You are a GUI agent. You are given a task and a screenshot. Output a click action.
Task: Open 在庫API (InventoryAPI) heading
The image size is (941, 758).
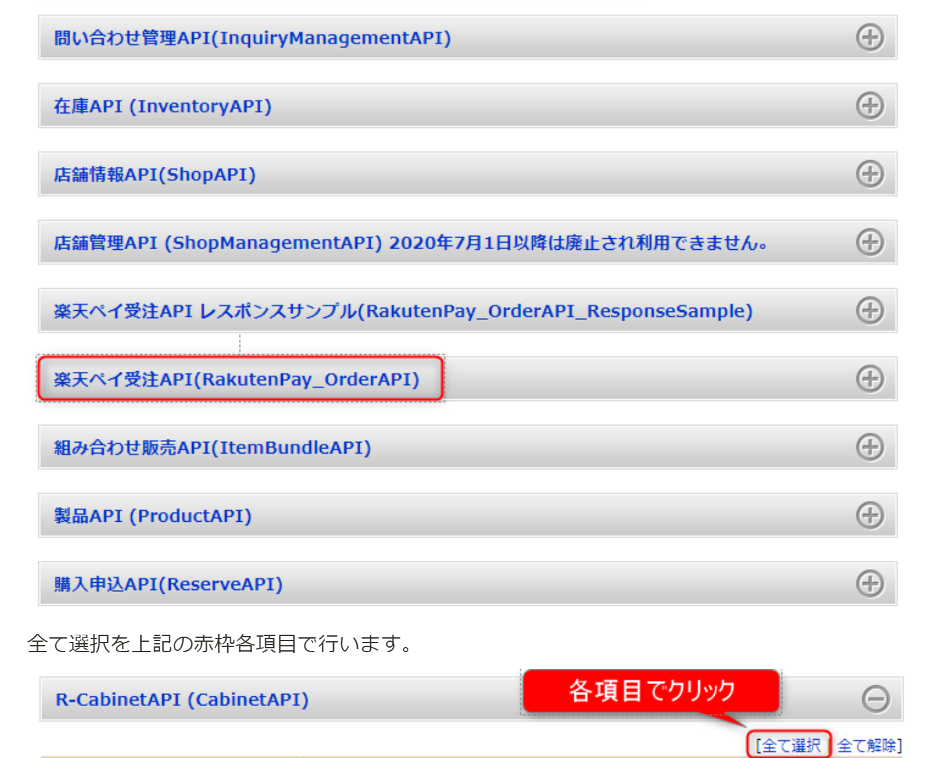click(x=163, y=106)
